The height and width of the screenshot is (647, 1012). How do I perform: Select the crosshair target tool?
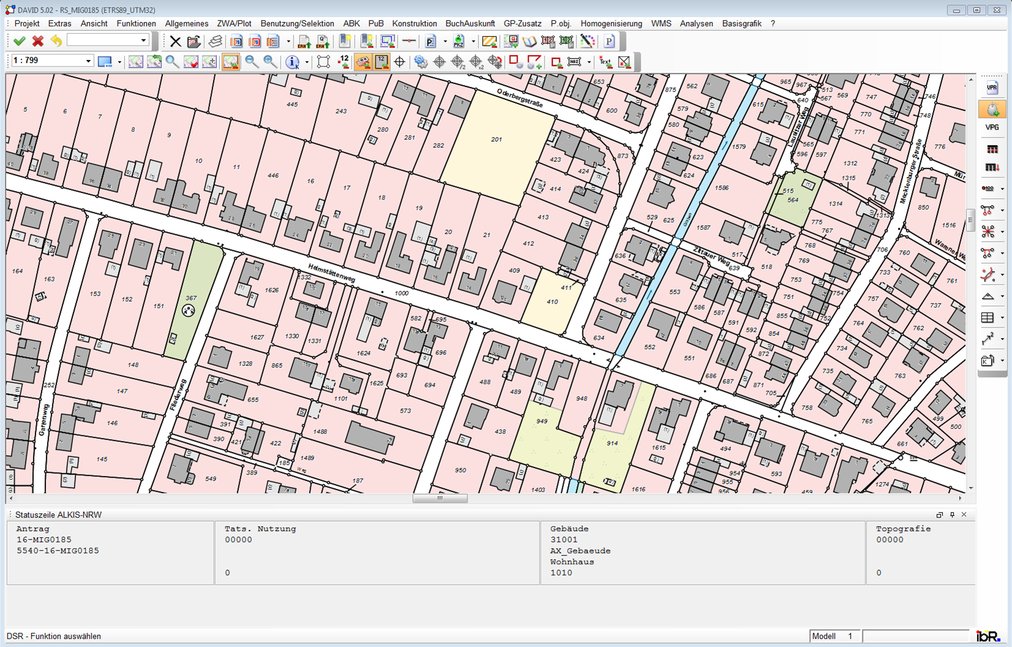point(399,62)
